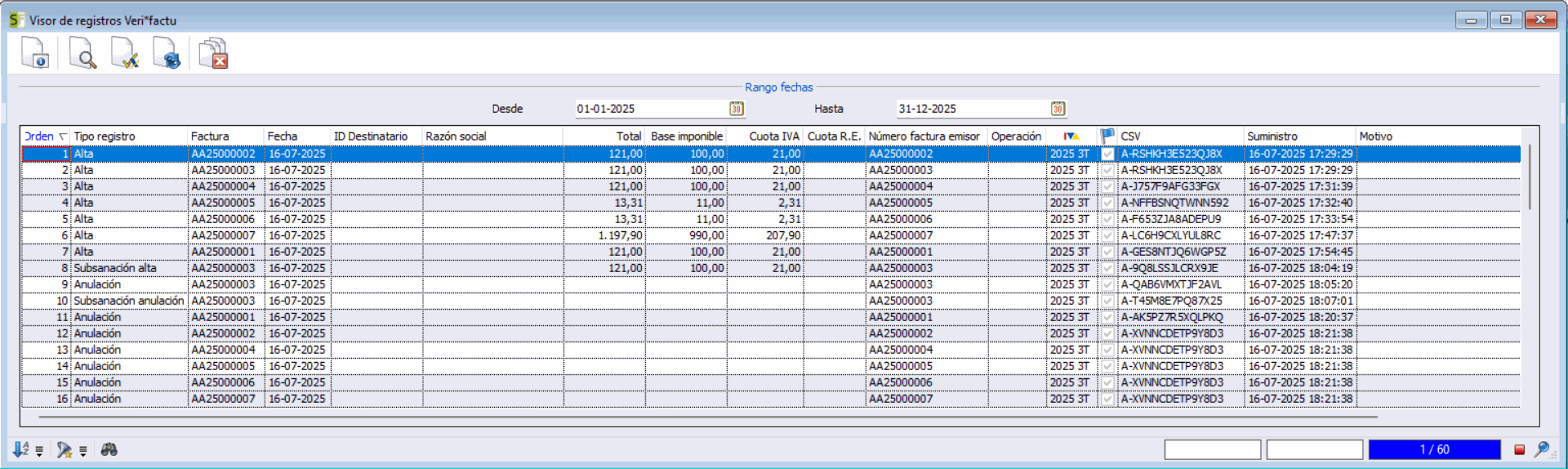
Task: Toggle flag checkbox for A-9Q8LSSJLCRX9JE row
Action: point(1107,268)
